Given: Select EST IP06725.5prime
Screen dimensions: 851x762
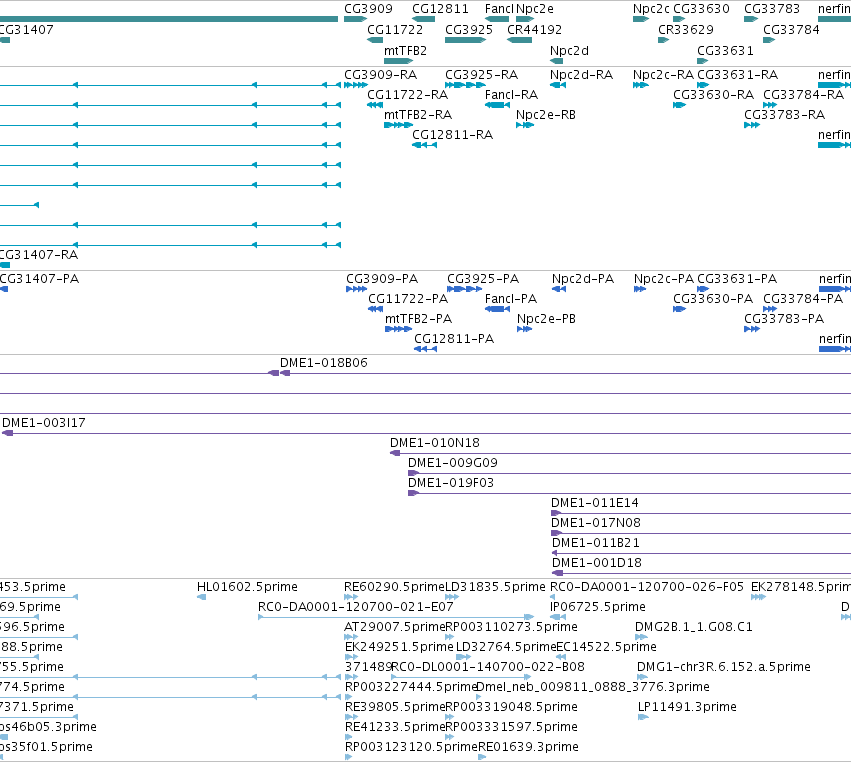Looking at the screenshot, I should pos(598,607).
